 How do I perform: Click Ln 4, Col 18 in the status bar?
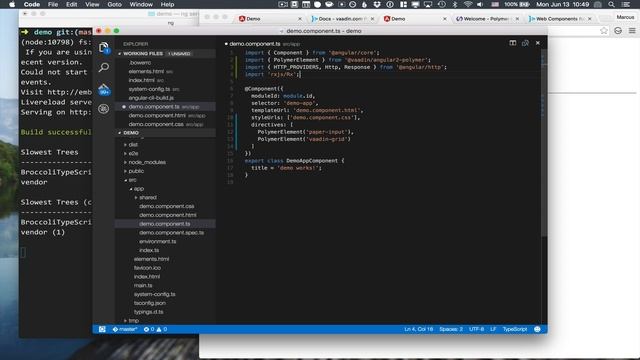tap(418, 329)
